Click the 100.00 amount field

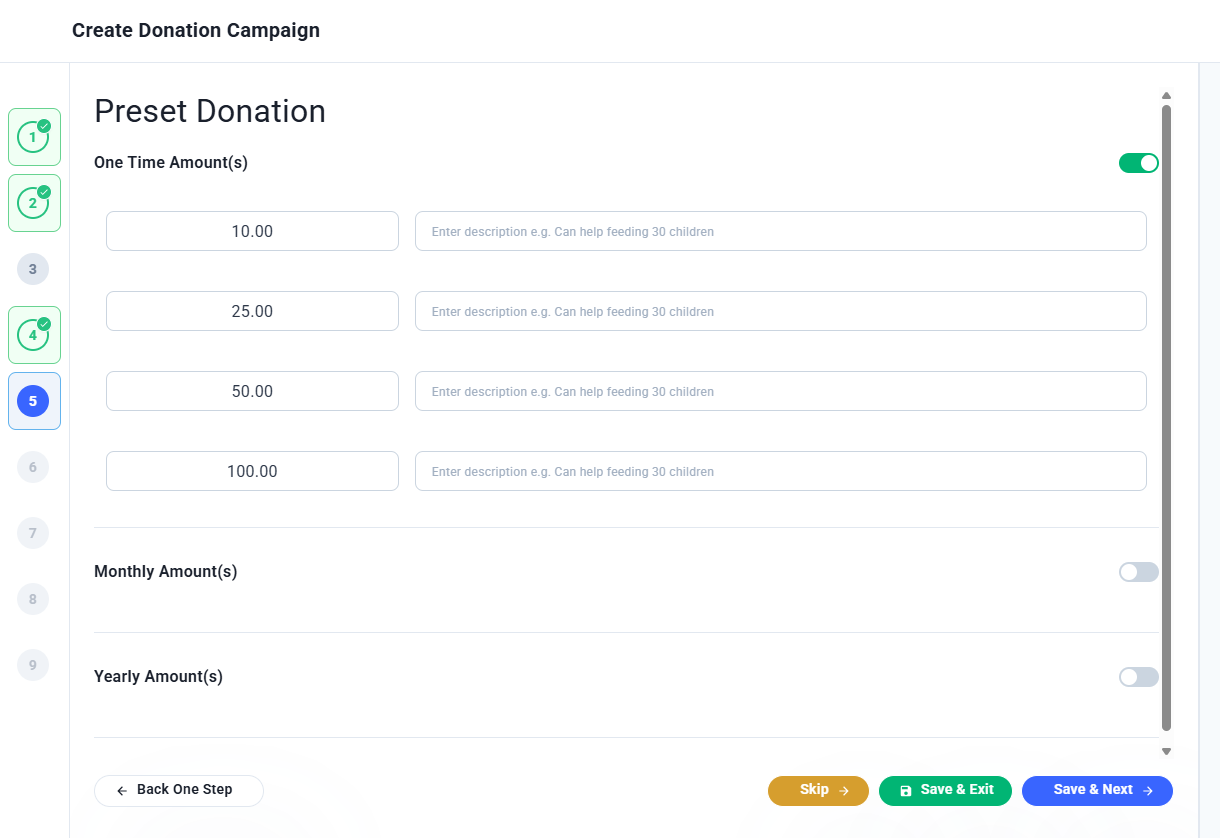pos(252,471)
